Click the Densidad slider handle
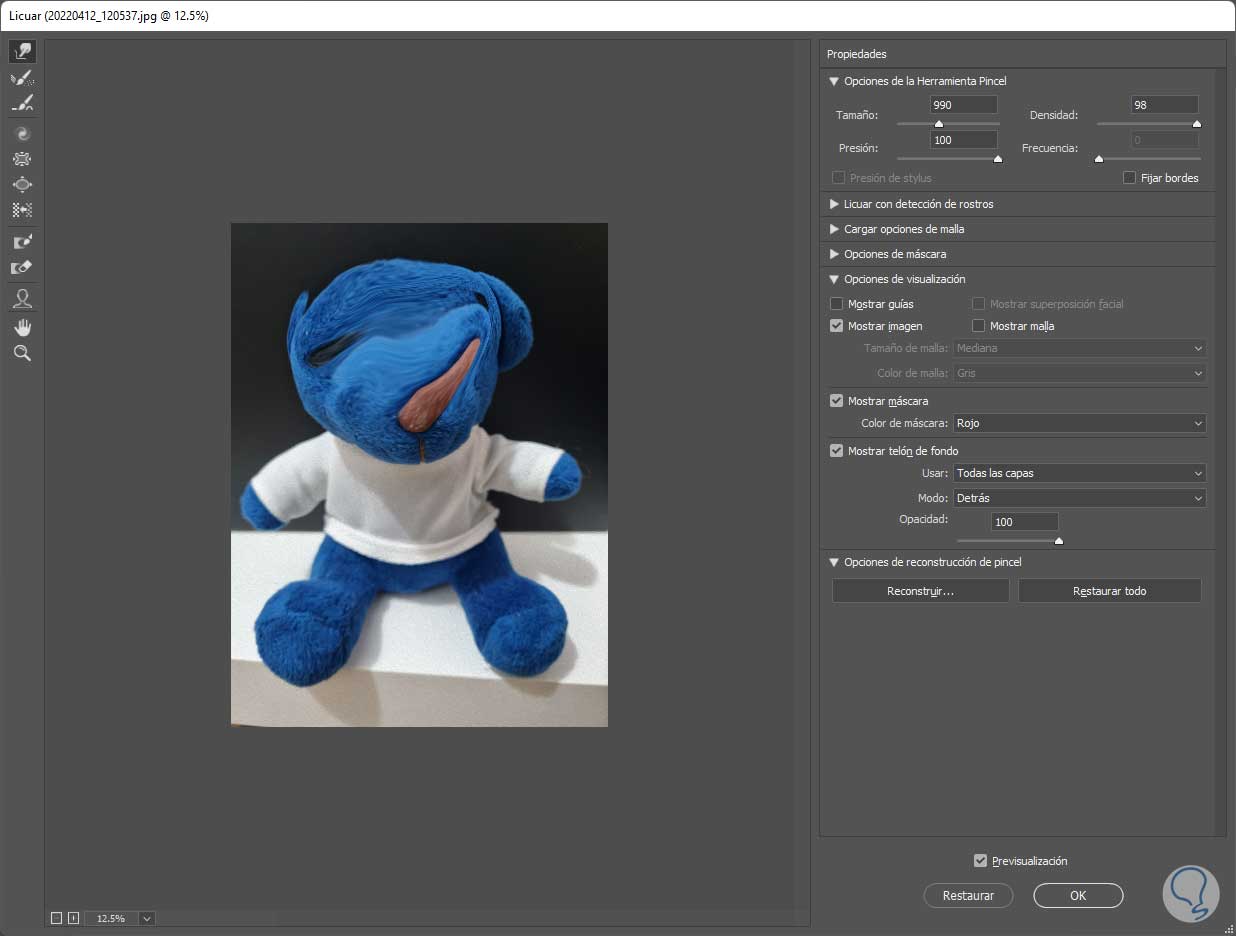 point(1196,125)
